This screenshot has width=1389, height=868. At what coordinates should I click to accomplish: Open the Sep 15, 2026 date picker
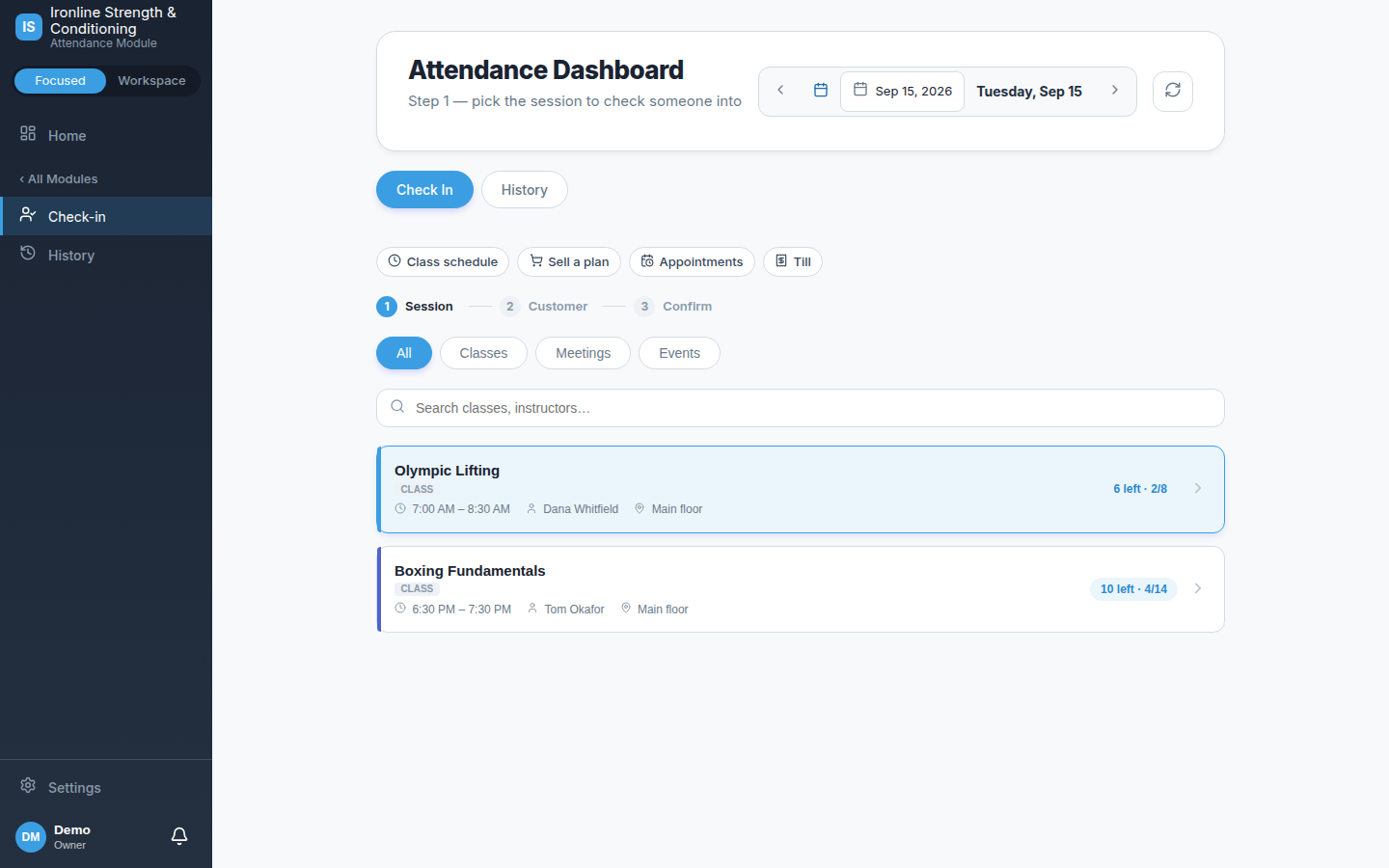902,92
